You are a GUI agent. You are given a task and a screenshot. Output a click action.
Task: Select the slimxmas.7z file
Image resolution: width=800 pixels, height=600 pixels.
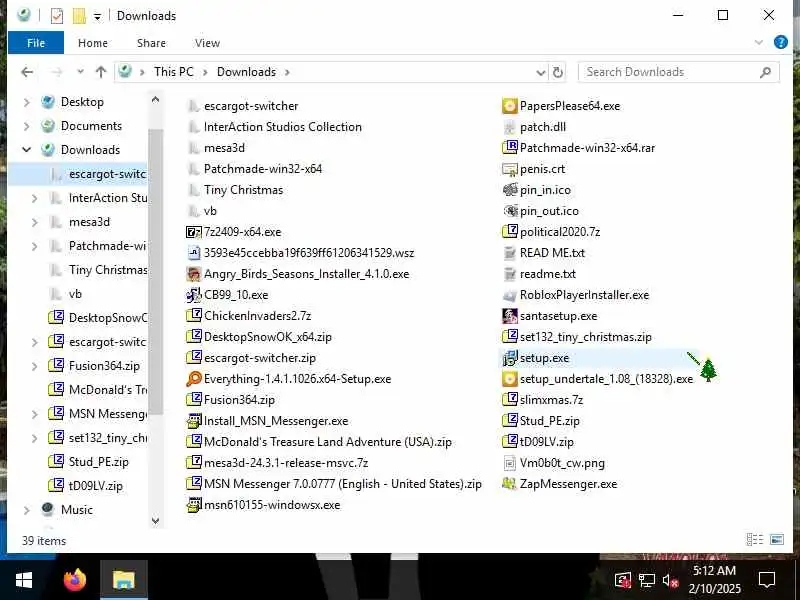[x=551, y=400]
